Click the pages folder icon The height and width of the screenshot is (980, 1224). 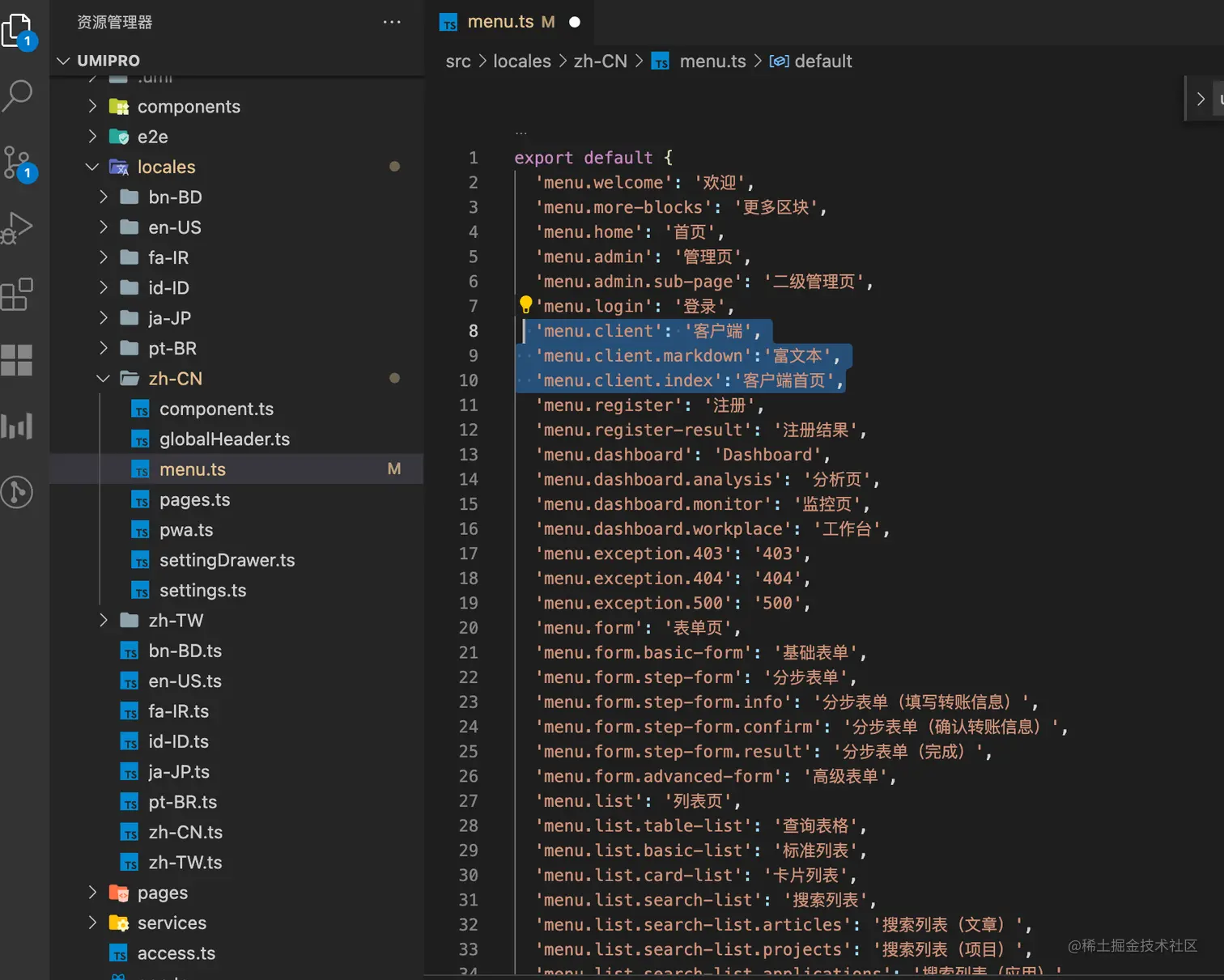(x=119, y=893)
